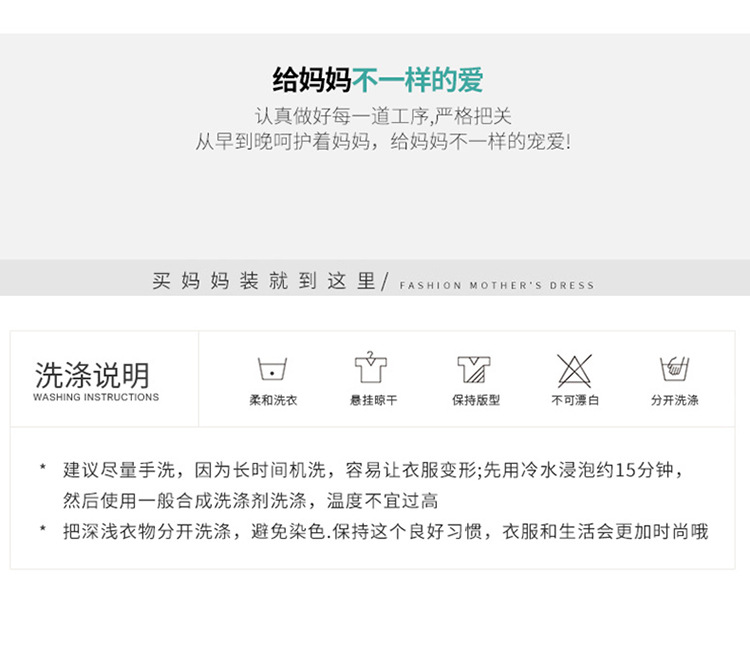Click the 然后使用一般合成洗涤剂洗涤 line
750x665 pixels.
click(250, 501)
